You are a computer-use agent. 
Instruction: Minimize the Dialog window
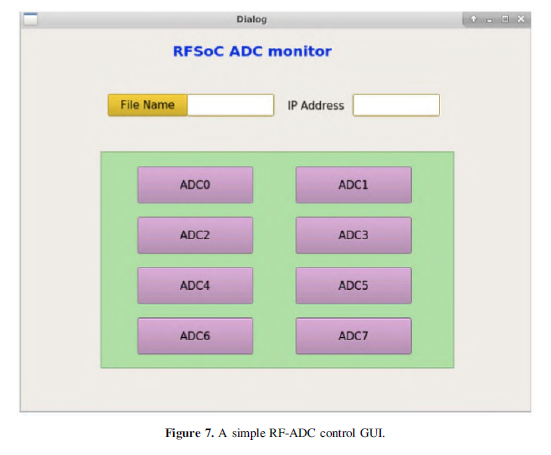pos(489,20)
